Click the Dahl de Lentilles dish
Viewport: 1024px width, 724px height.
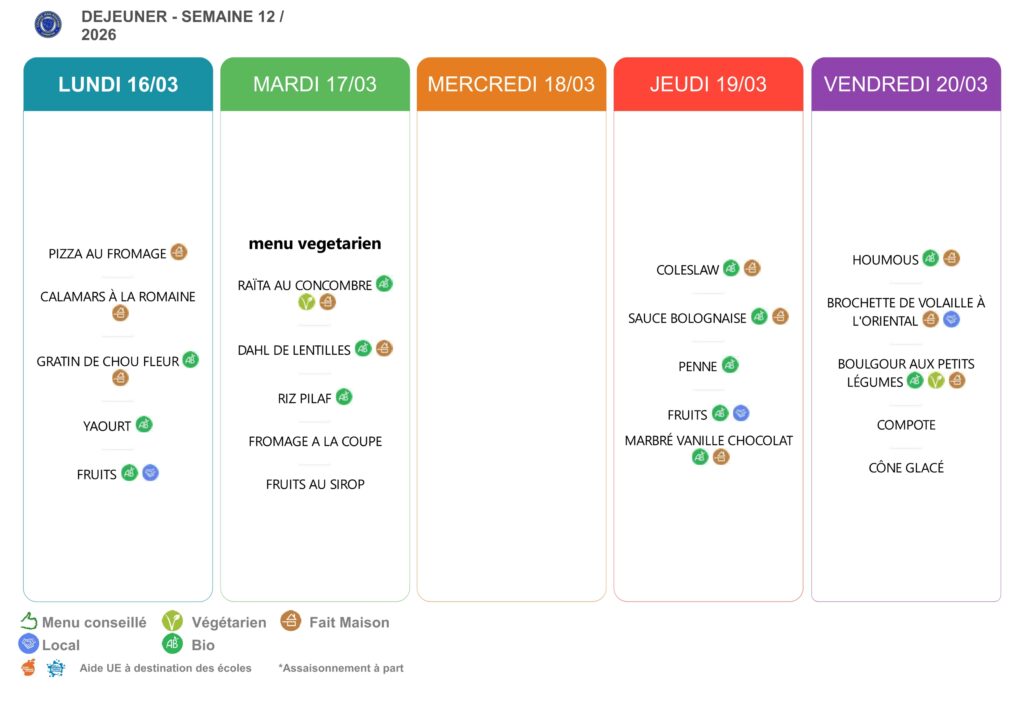point(294,350)
